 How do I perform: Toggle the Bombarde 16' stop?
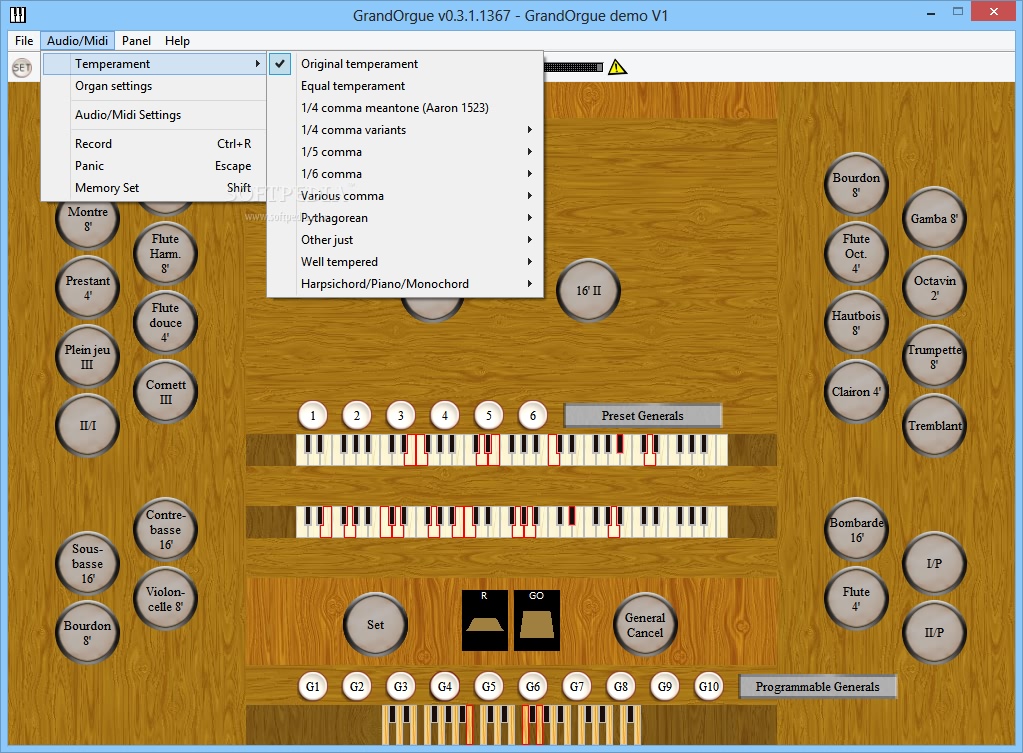tap(856, 529)
